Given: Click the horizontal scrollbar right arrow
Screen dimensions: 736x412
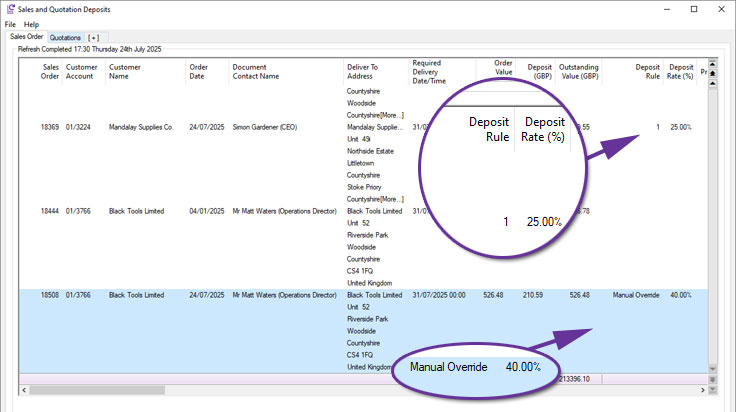Looking at the screenshot, I should 703,388.
